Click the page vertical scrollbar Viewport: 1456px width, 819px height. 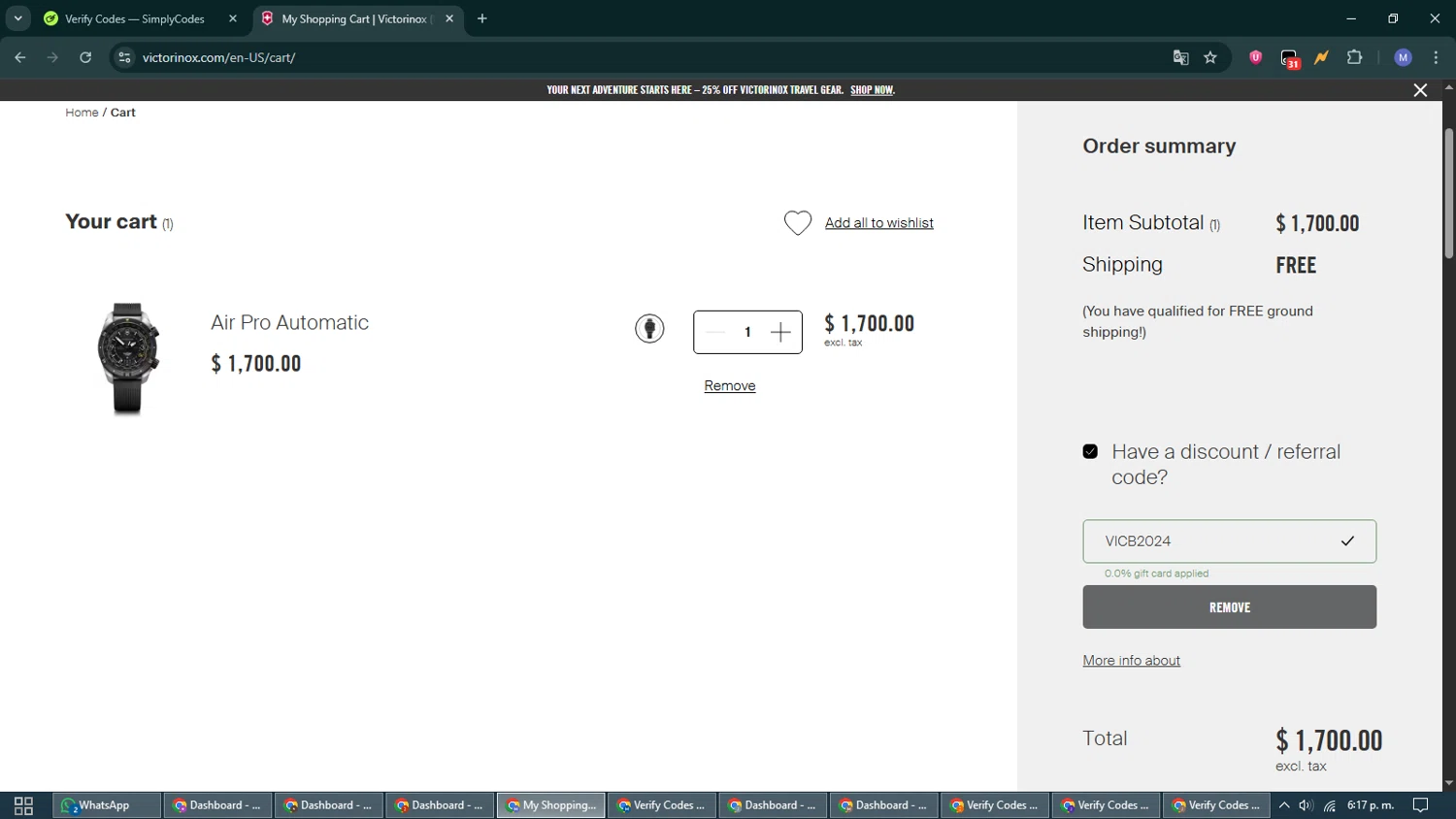tap(1448, 194)
